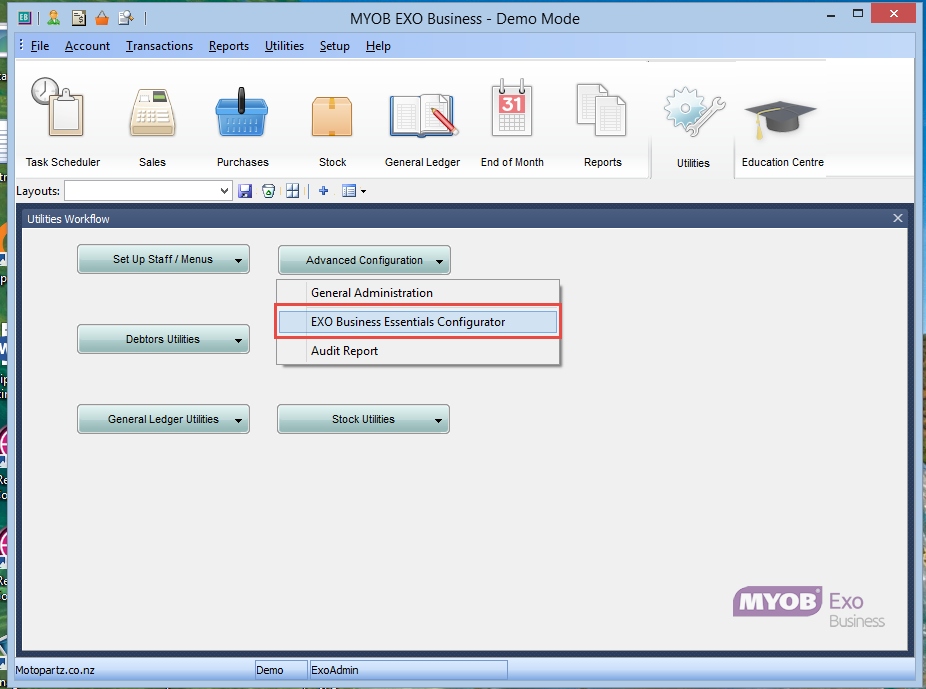926x689 pixels.
Task: Close the Utilities Workflow panel
Action: (898, 218)
